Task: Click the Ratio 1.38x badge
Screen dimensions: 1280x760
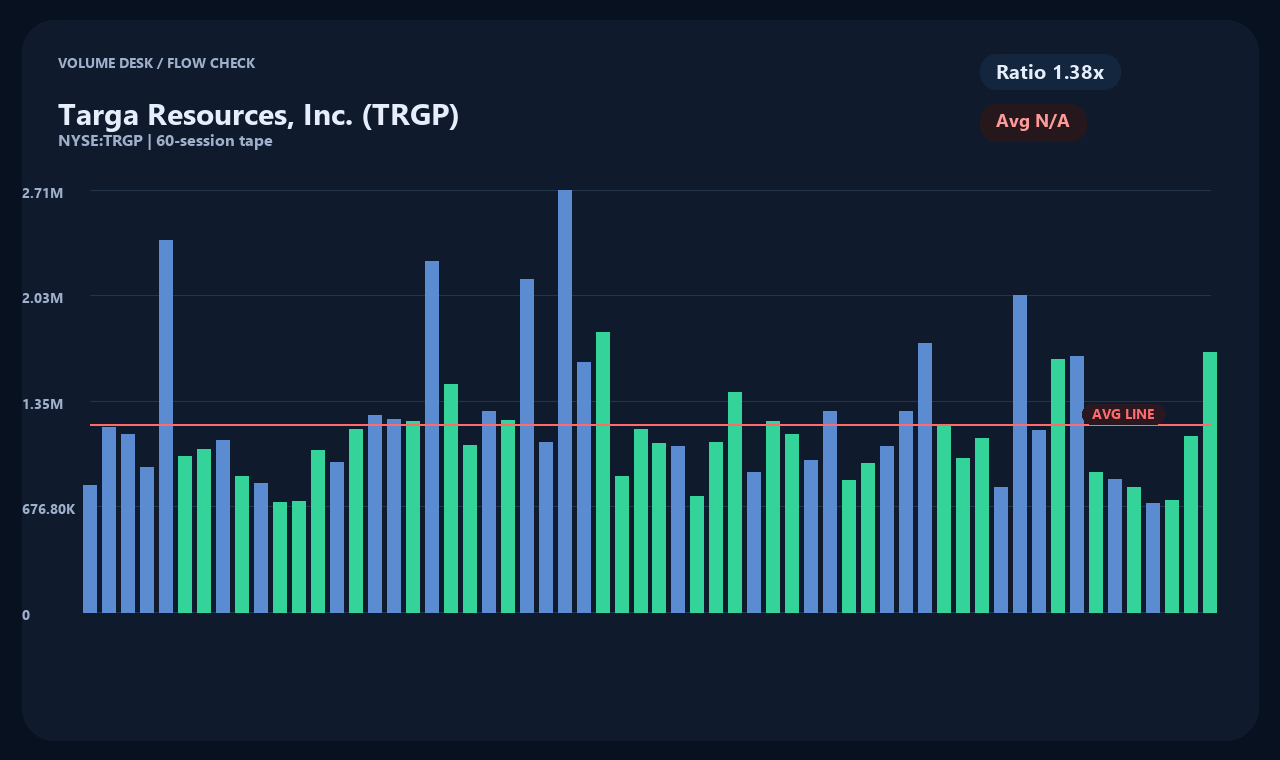Action: pos(1050,72)
